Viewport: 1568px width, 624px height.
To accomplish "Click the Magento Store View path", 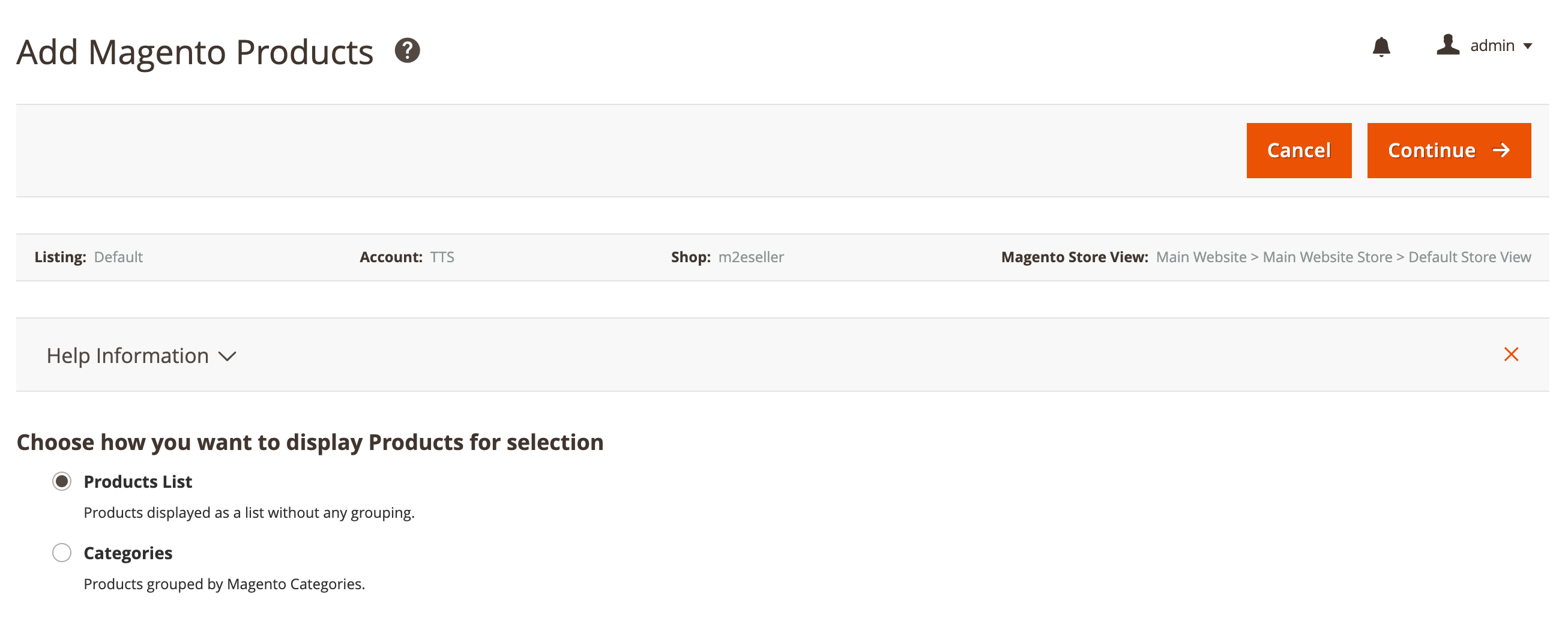I will click(x=1343, y=257).
